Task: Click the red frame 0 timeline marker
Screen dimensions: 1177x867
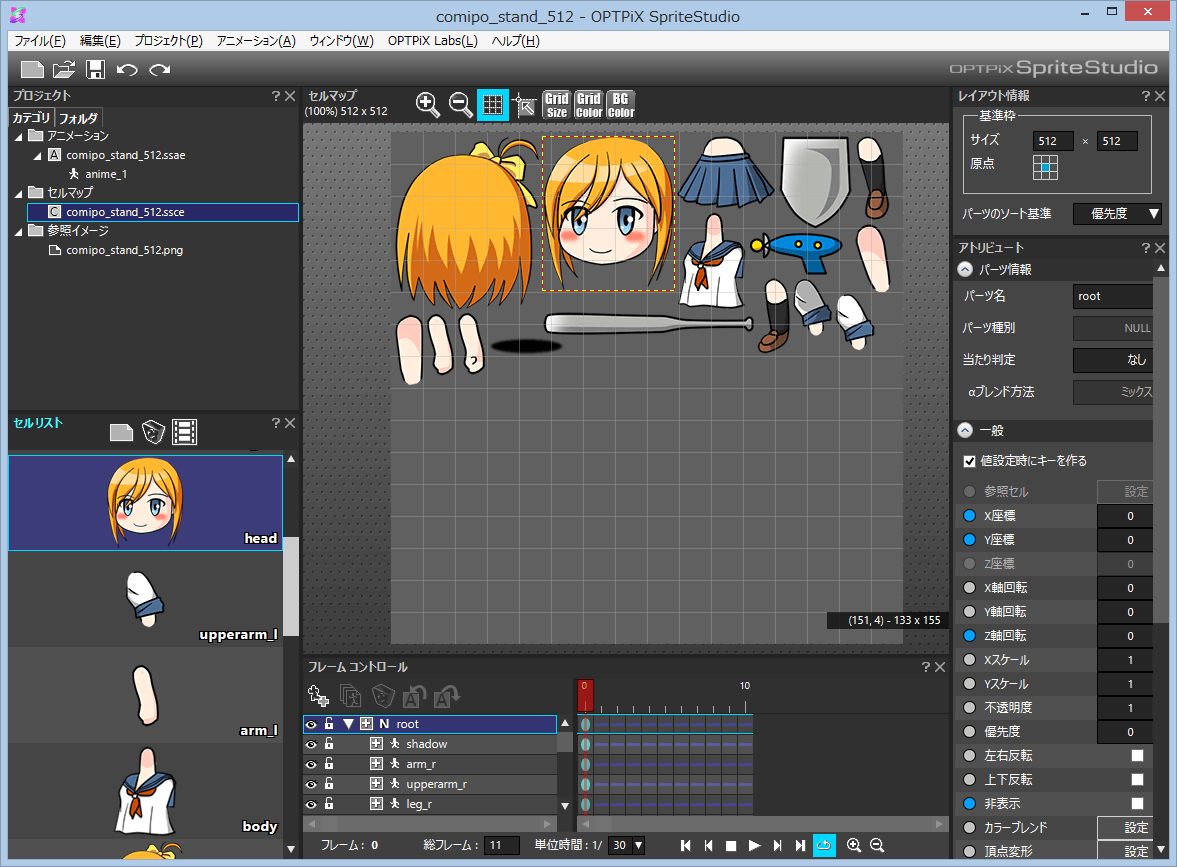Action: [585, 695]
